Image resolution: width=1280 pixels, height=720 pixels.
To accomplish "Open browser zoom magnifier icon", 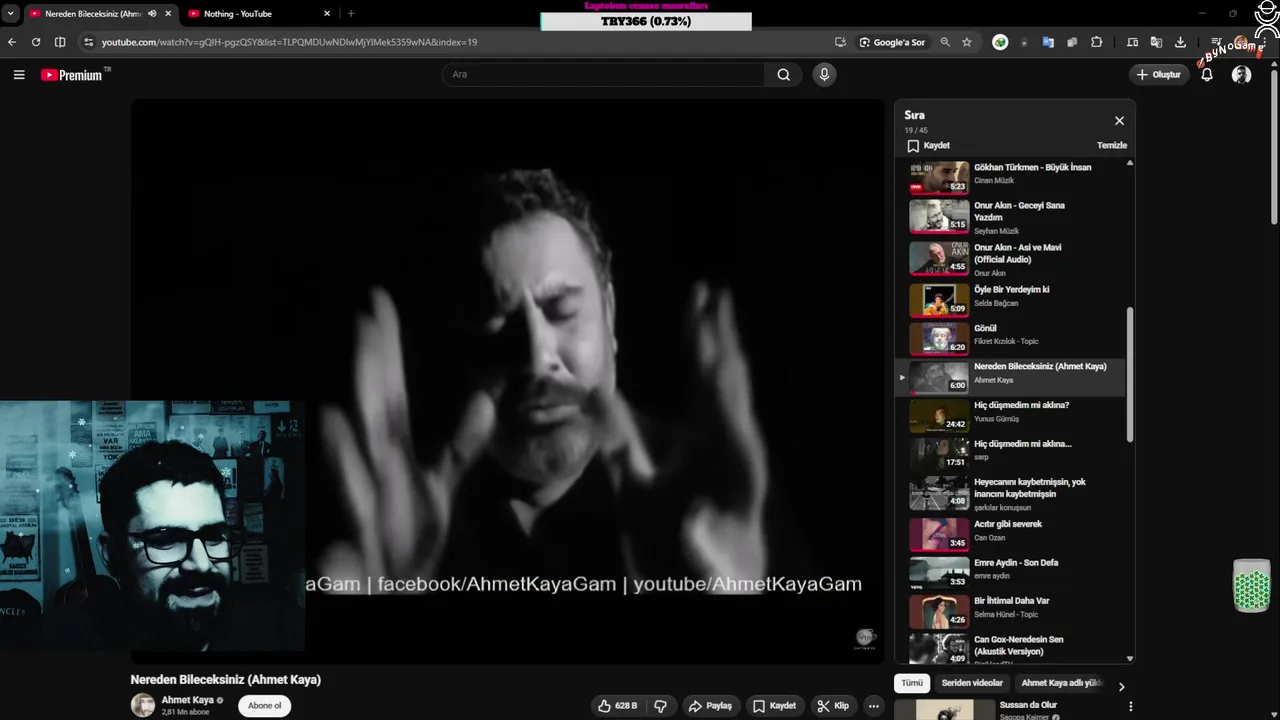I will (x=945, y=42).
